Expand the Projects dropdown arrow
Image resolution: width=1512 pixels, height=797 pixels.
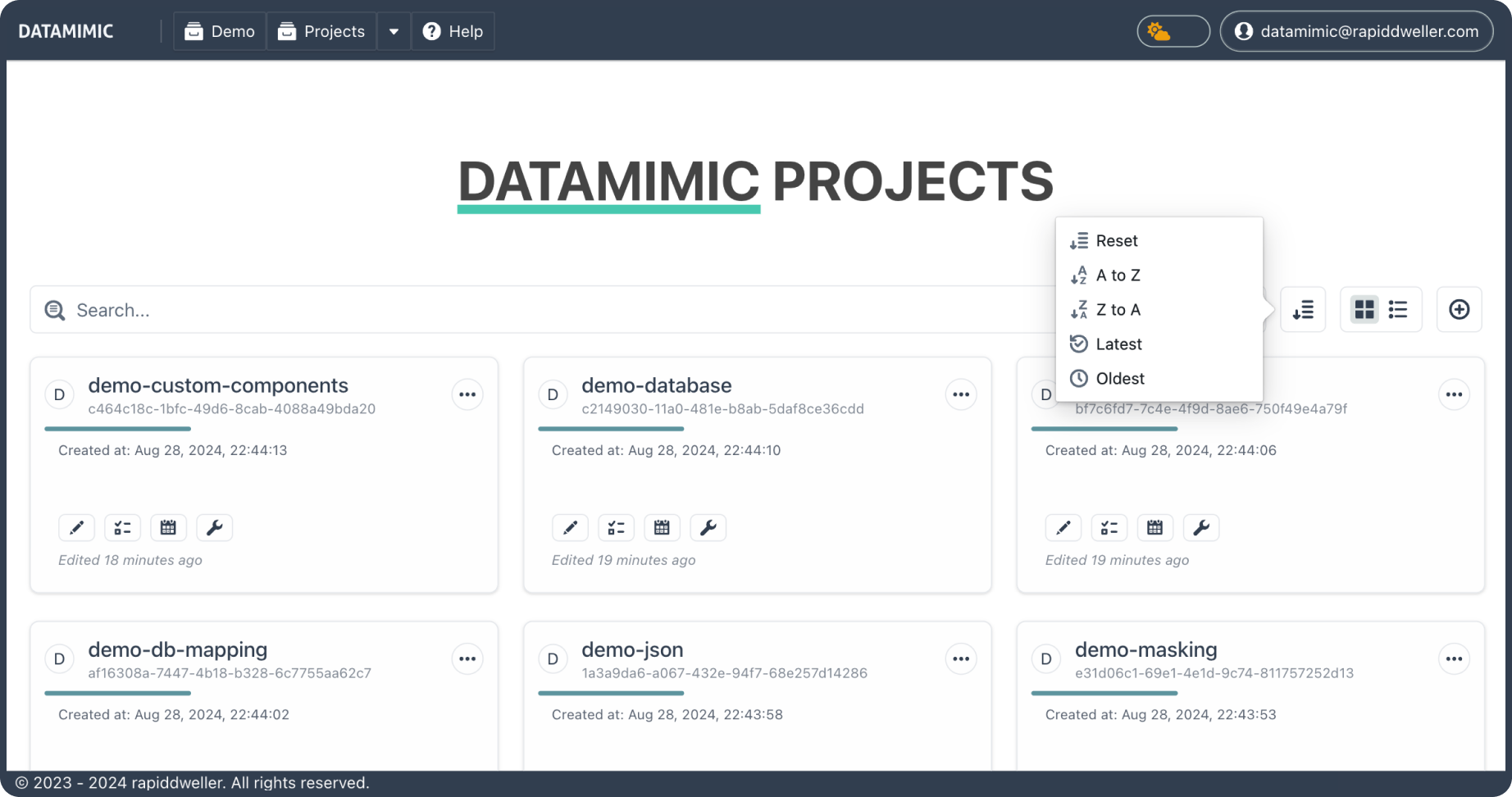(394, 31)
